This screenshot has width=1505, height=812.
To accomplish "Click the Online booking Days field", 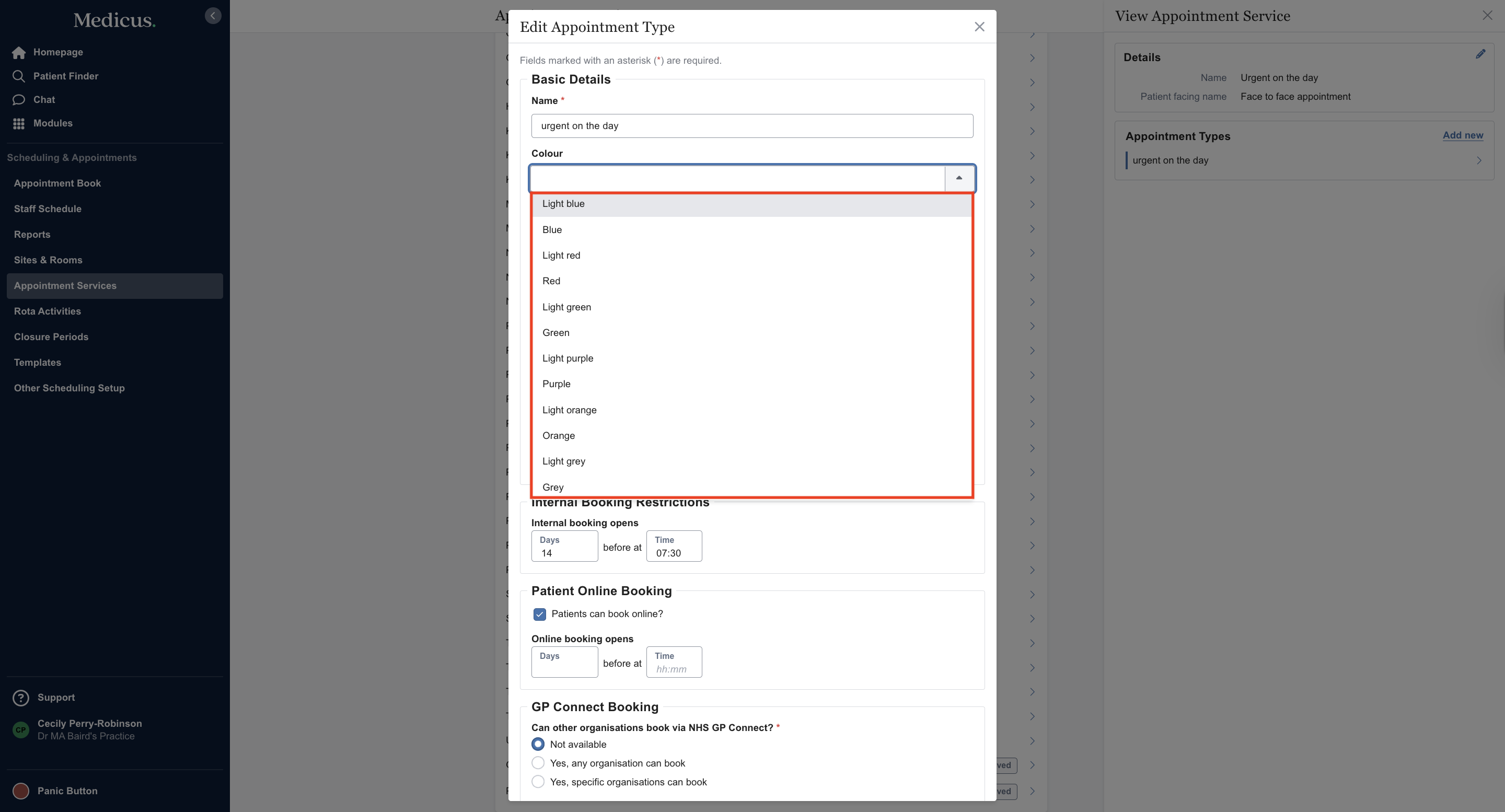I will point(564,662).
